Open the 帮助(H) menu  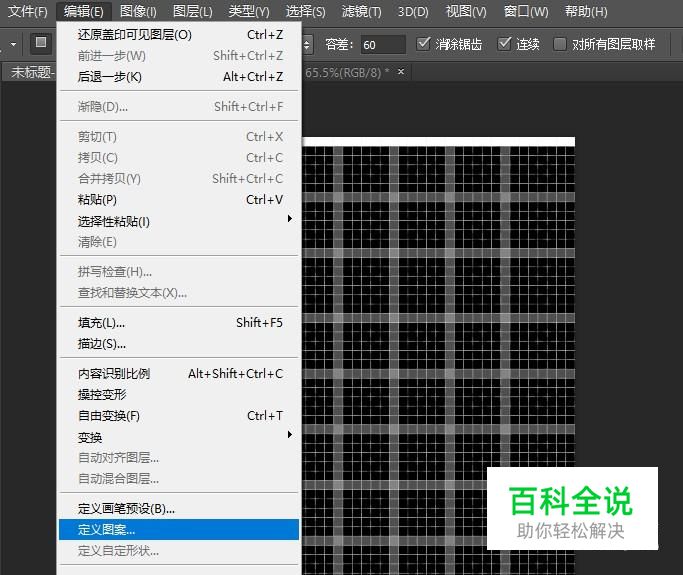pyautogui.click(x=586, y=11)
